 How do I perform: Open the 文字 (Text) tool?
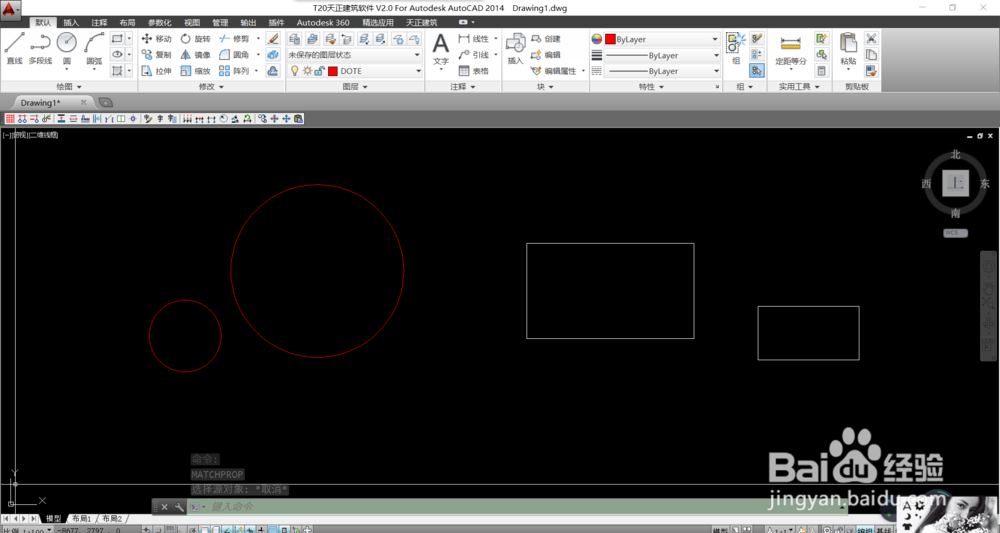point(441,49)
